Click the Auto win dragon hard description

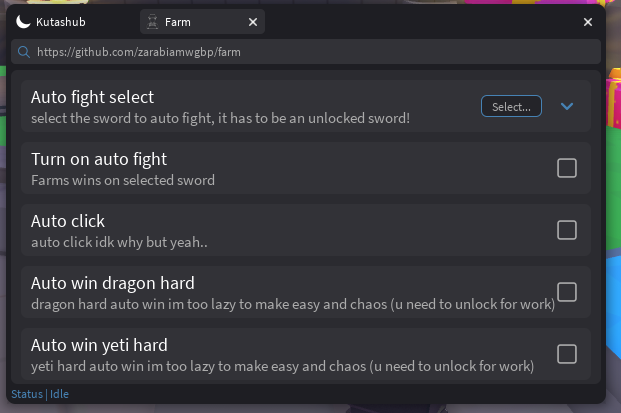[x=293, y=304]
